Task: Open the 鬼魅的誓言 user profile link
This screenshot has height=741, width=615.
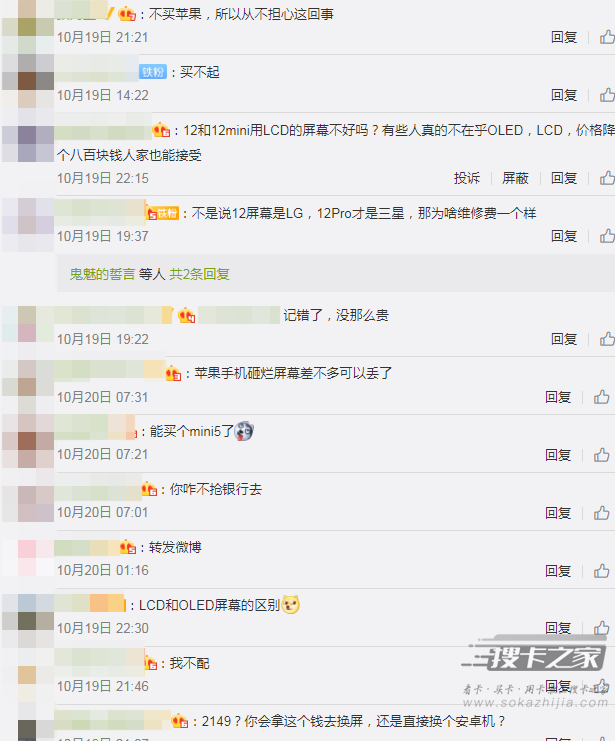Action: (102, 274)
